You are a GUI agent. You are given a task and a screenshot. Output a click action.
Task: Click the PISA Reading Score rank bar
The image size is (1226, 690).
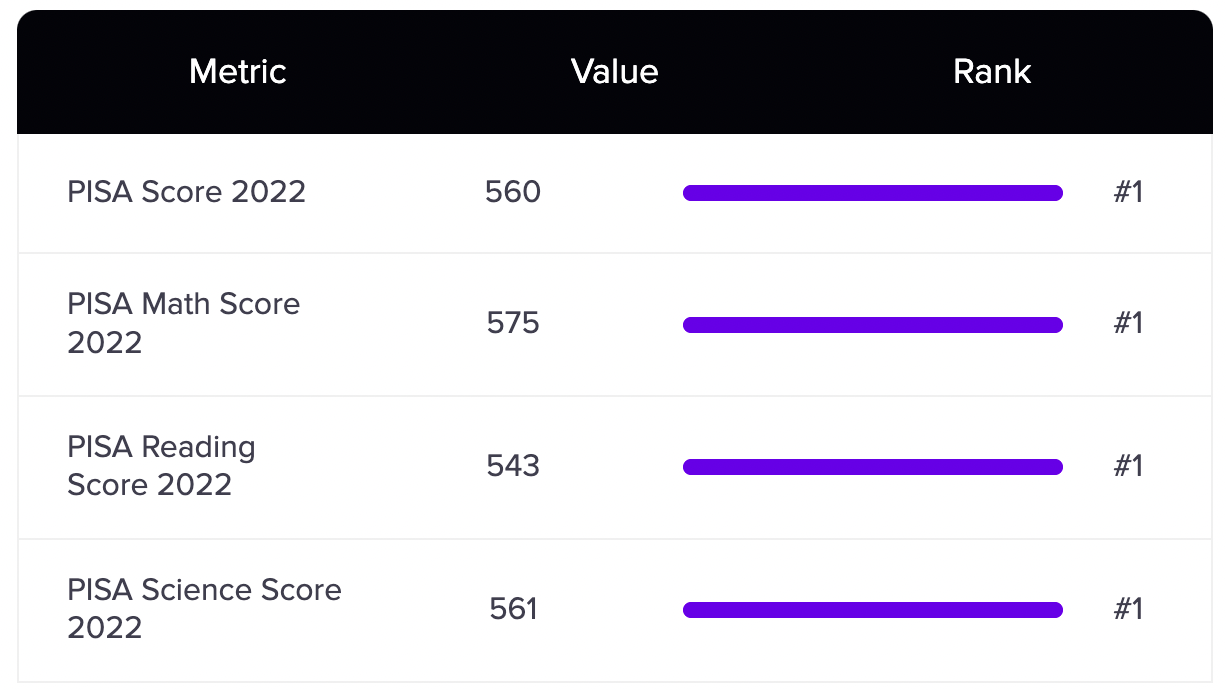tap(873, 467)
